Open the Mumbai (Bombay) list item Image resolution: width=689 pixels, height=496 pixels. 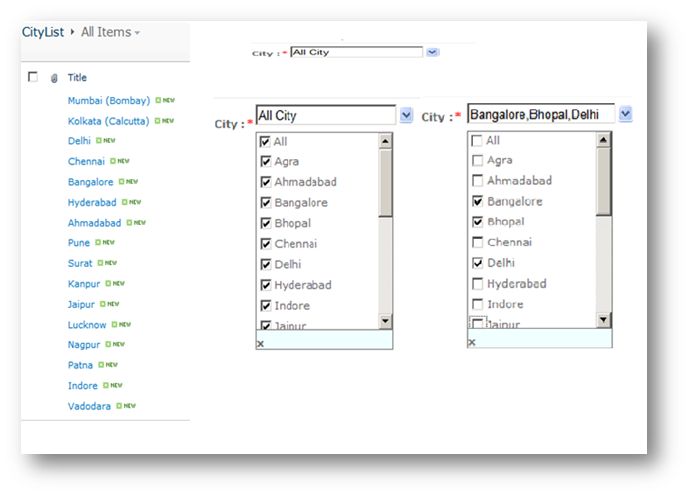pyautogui.click(x=109, y=101)
